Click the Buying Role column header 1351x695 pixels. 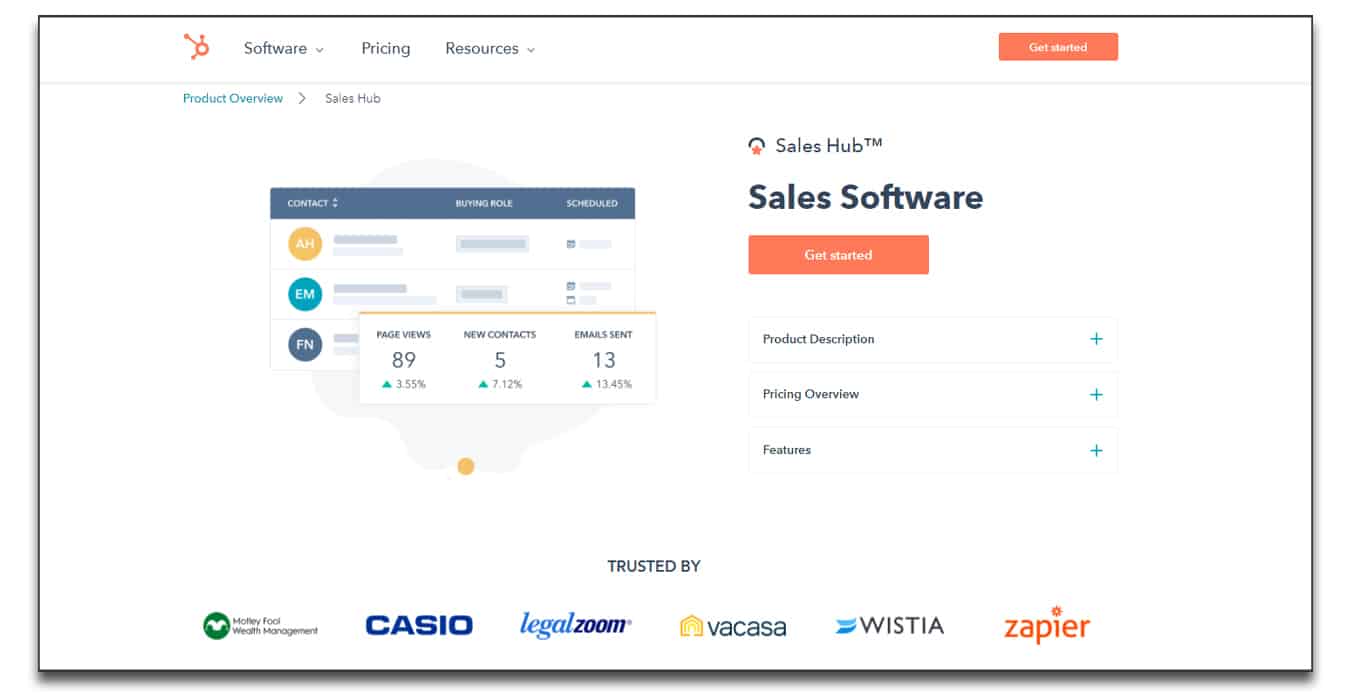tap(484, 203)
